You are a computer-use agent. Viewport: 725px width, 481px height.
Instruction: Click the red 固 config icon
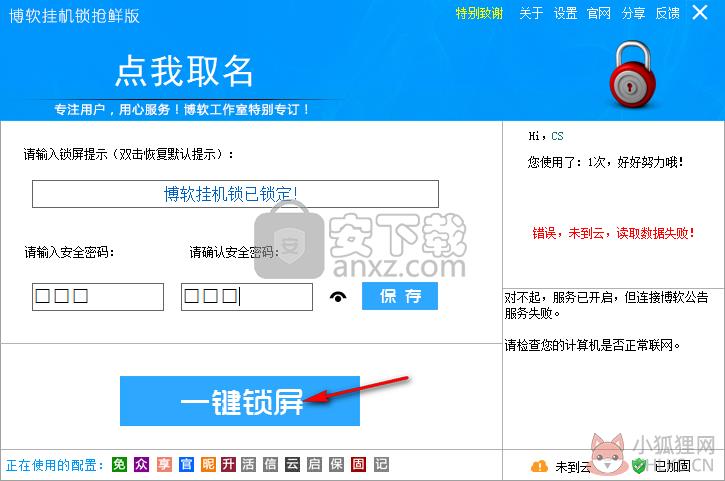point(359,464)
